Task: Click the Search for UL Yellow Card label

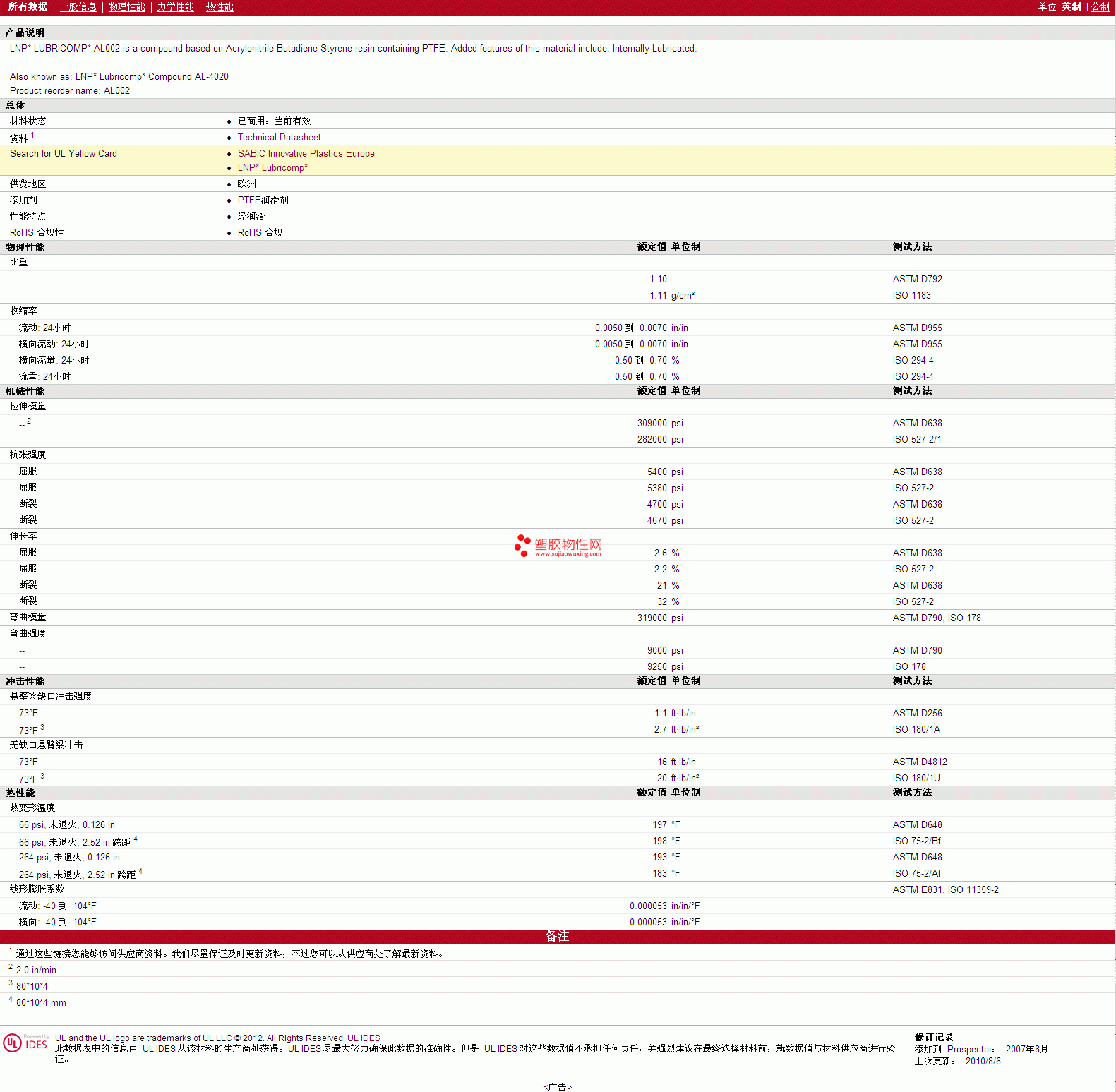Action: coord(64,154)
